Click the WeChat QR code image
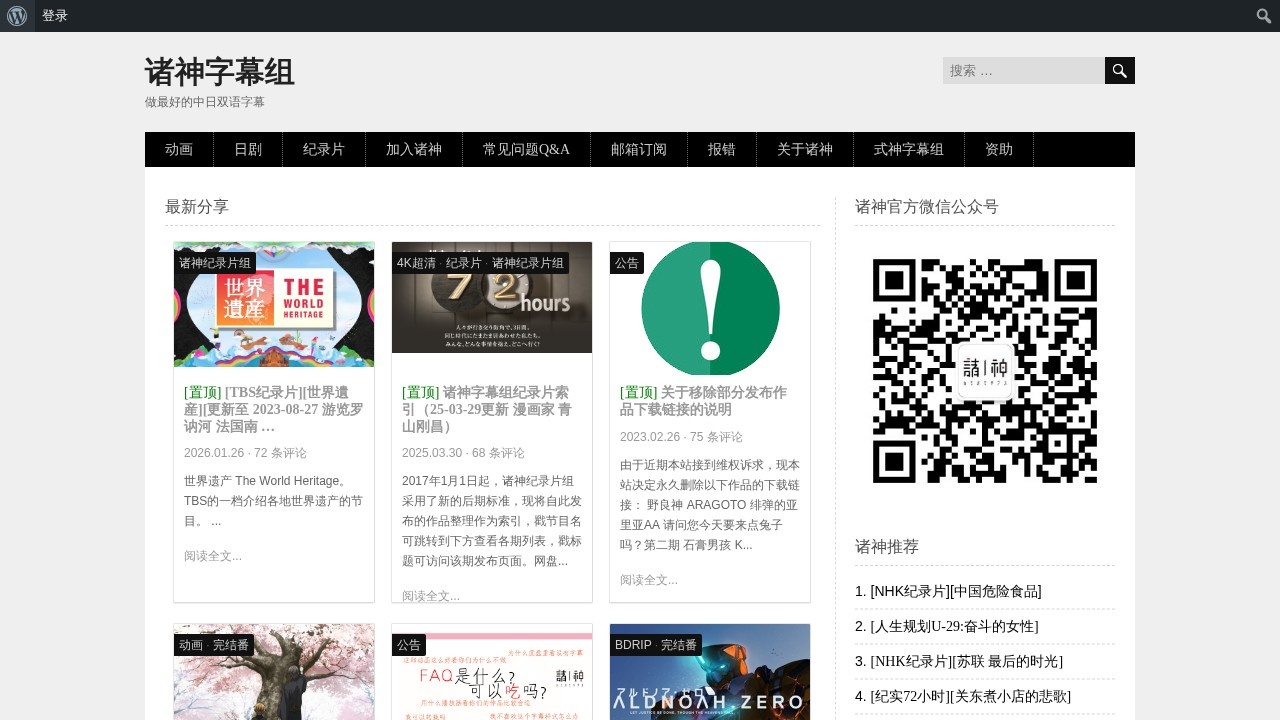This screenshot has height=720, width=1280. click(984, 371)
